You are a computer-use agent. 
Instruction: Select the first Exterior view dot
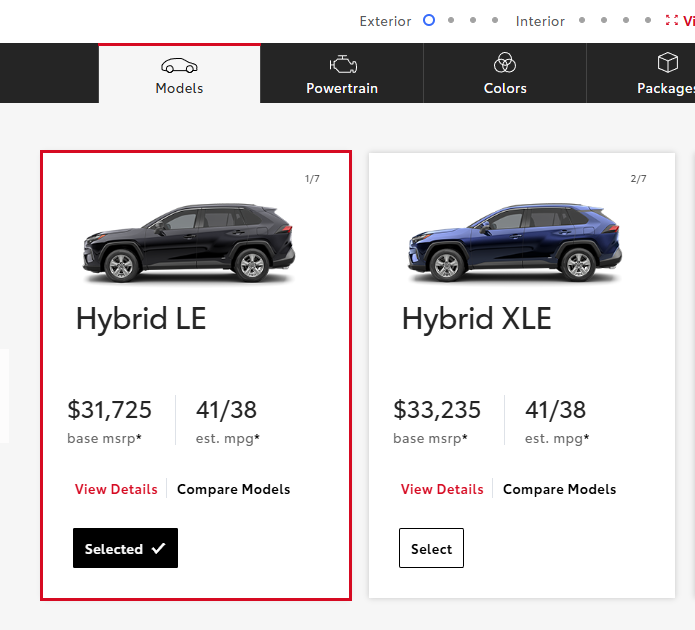point(429,20)
